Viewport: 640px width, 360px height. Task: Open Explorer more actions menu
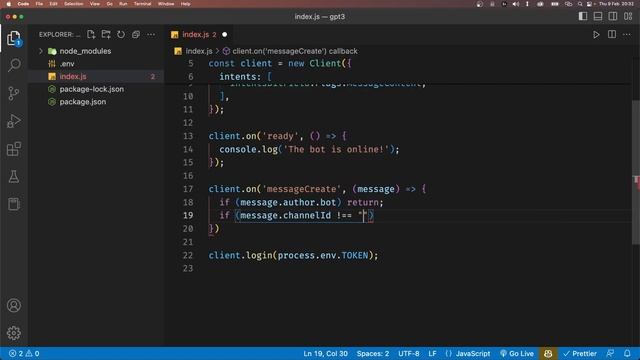(151, 35)
